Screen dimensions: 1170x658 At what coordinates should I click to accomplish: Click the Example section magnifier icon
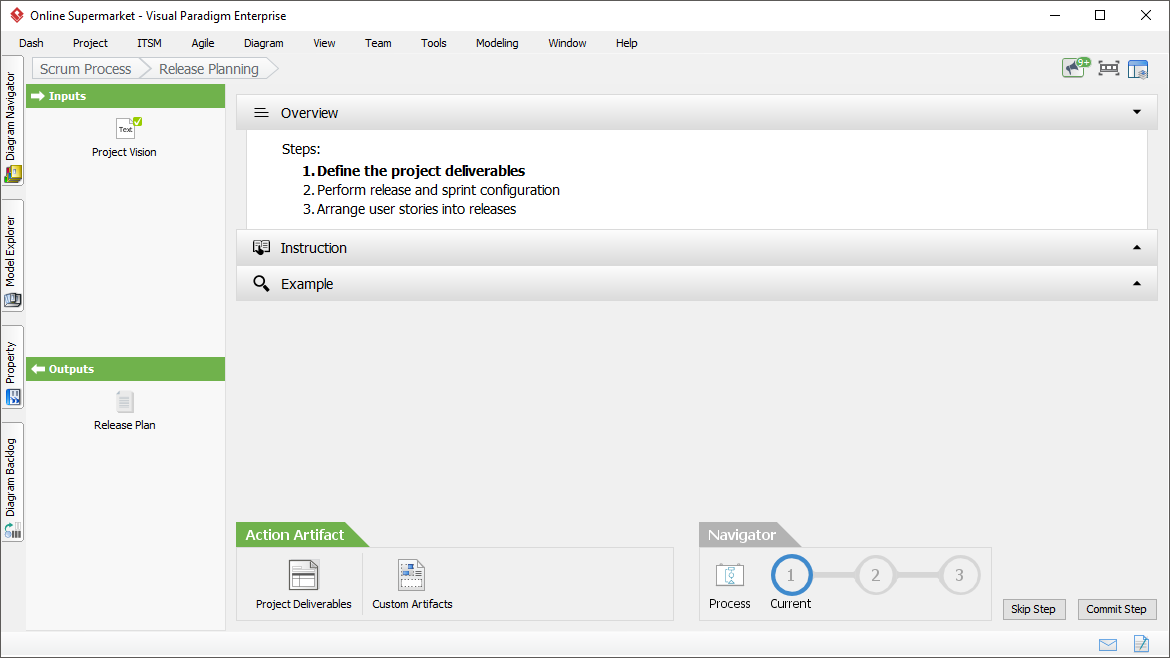click(261, 283)
